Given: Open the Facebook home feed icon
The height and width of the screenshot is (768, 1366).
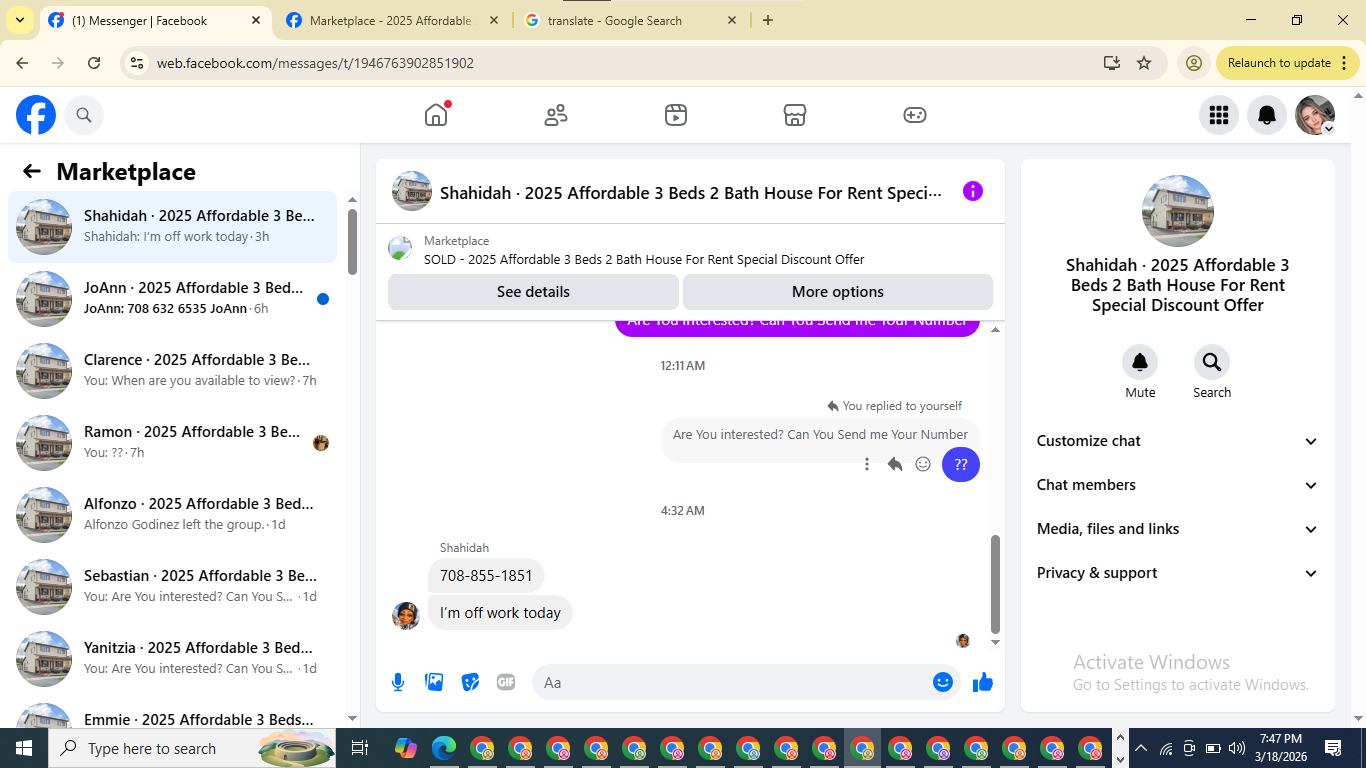Looking at the screenshot, I should tap(436, 115).
